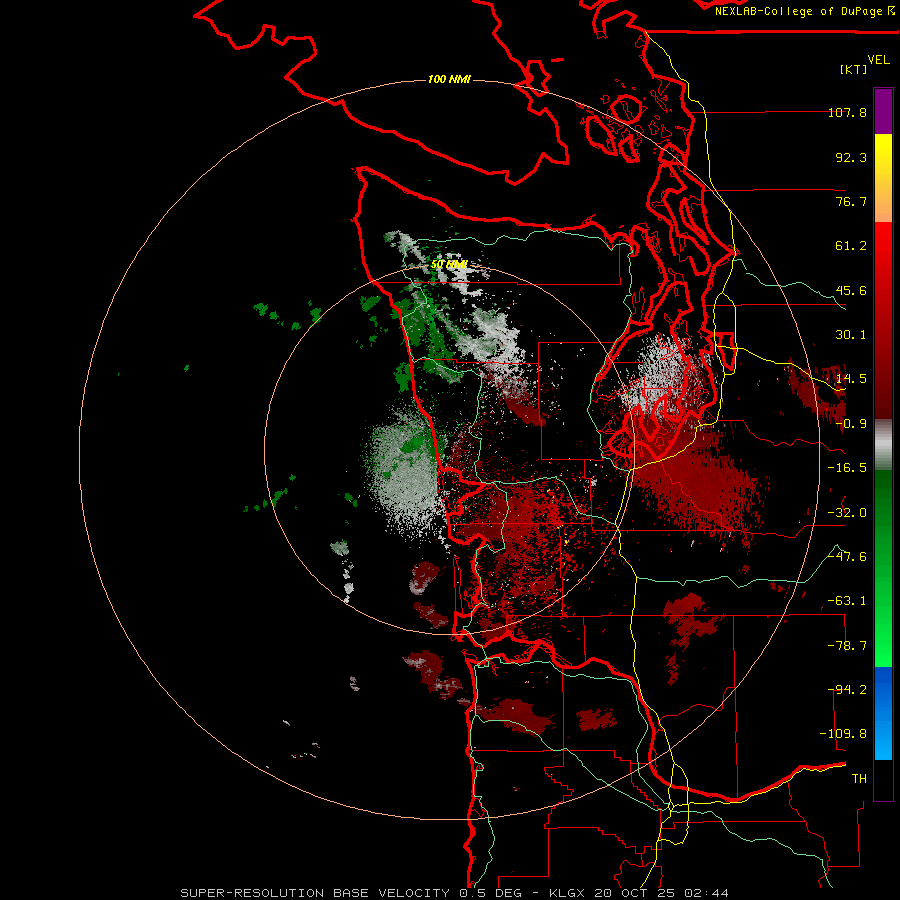The image size is (900, 900).
Task: Select the -109.8 scale value
Action: [x=843, y=734]
